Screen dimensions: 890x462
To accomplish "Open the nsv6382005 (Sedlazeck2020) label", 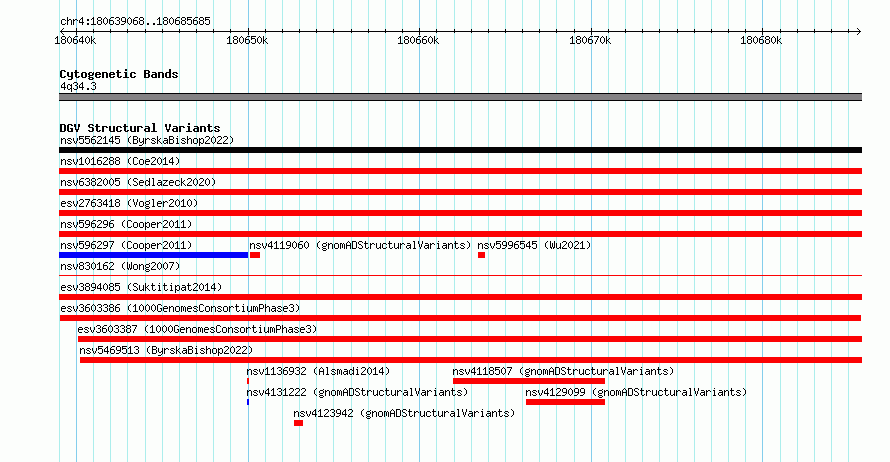I will point(138,182).
